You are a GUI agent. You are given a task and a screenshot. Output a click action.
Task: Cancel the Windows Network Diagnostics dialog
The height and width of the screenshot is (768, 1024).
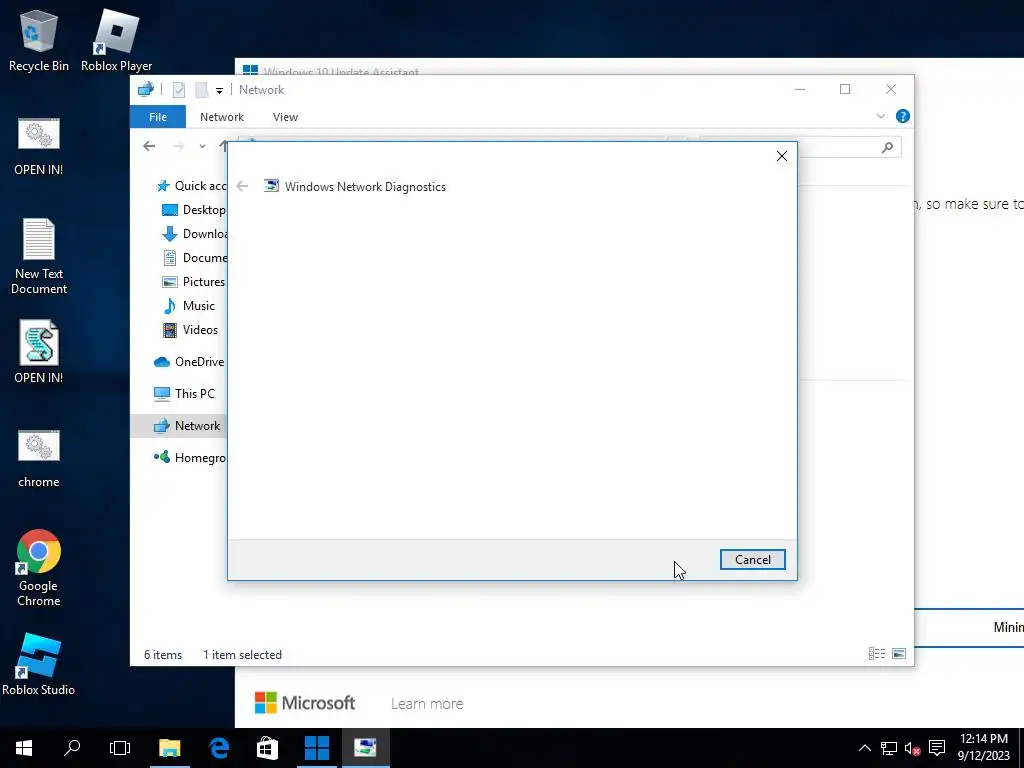(752, 560)
